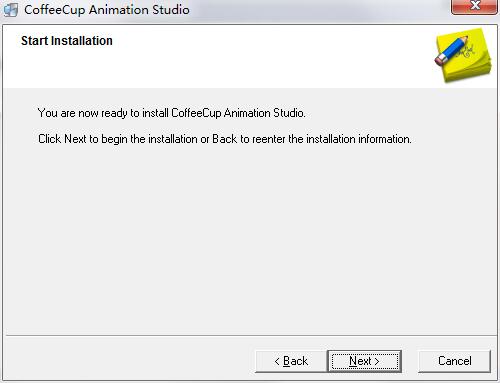Click the "You are now ready to install" line
Screen dimensions: 500x383
(x=171, y=113)
